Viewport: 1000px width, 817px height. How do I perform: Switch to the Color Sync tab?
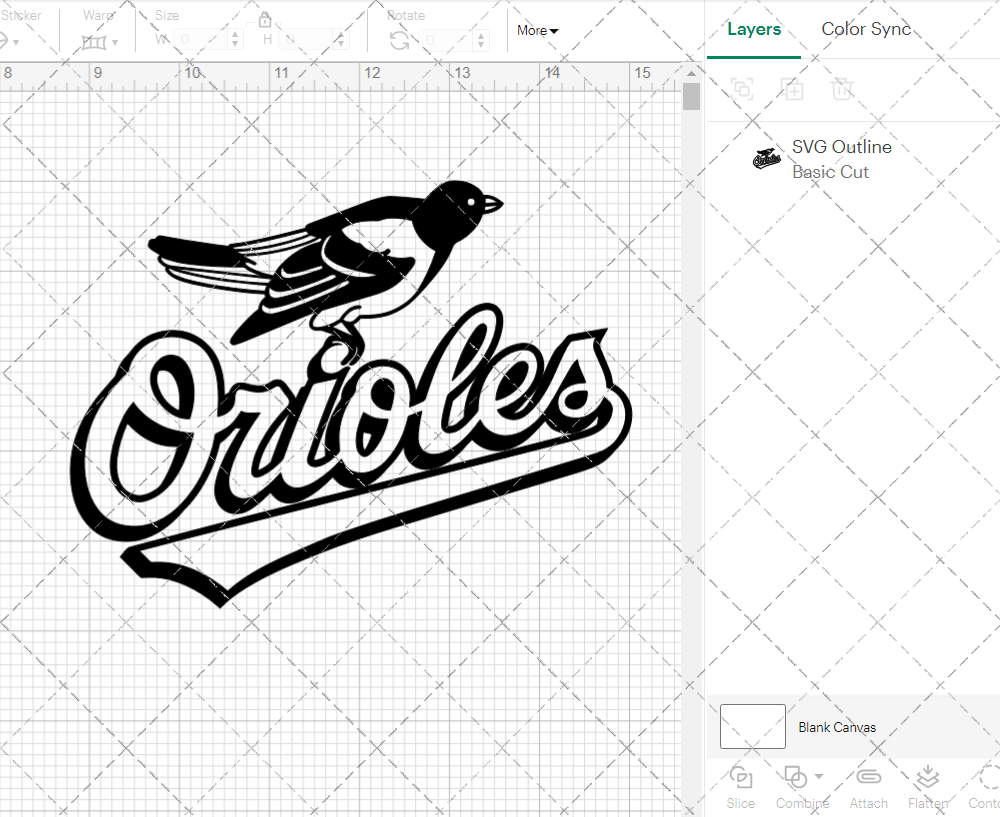coord(866,29)
